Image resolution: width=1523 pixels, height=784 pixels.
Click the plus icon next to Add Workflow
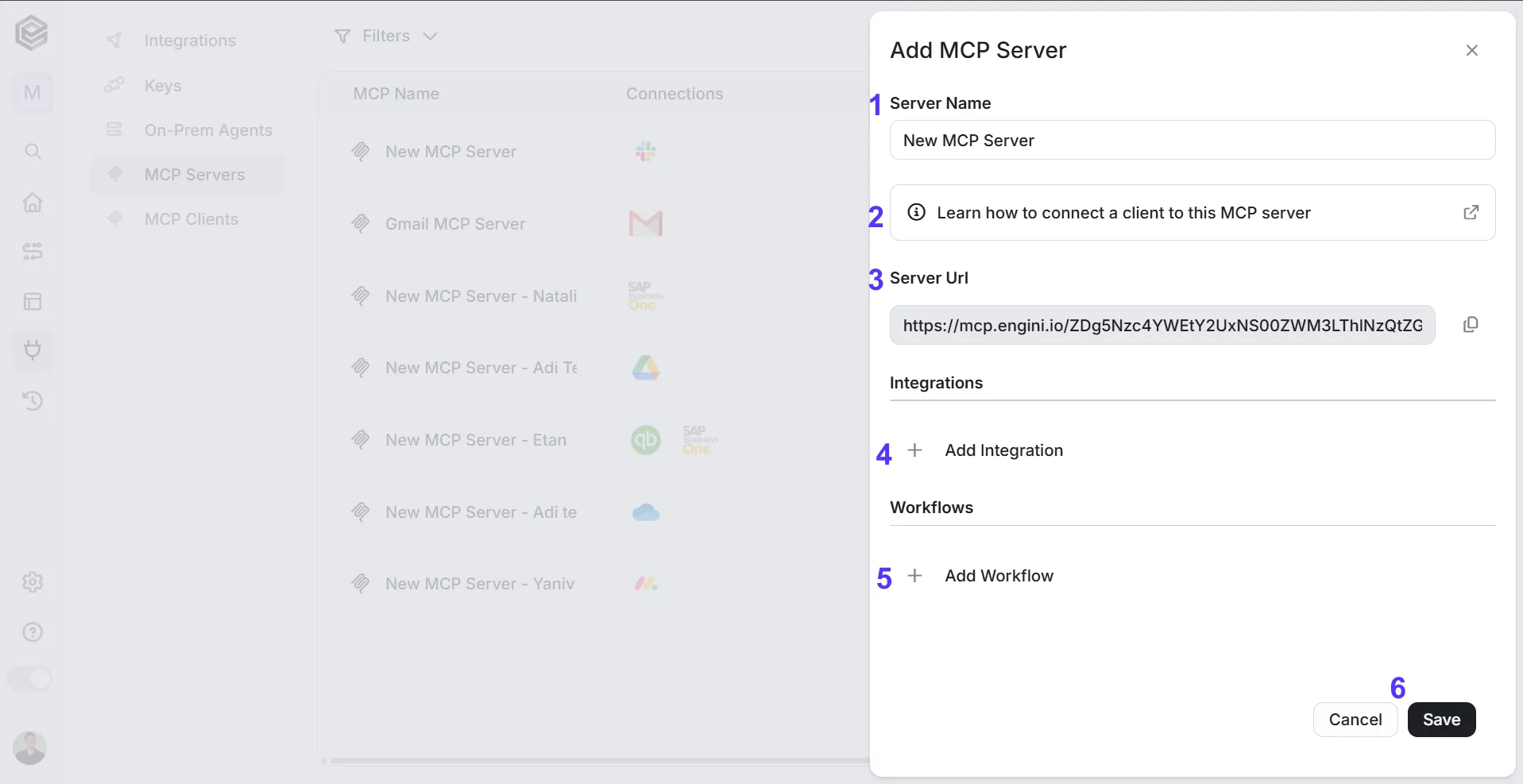915,576
